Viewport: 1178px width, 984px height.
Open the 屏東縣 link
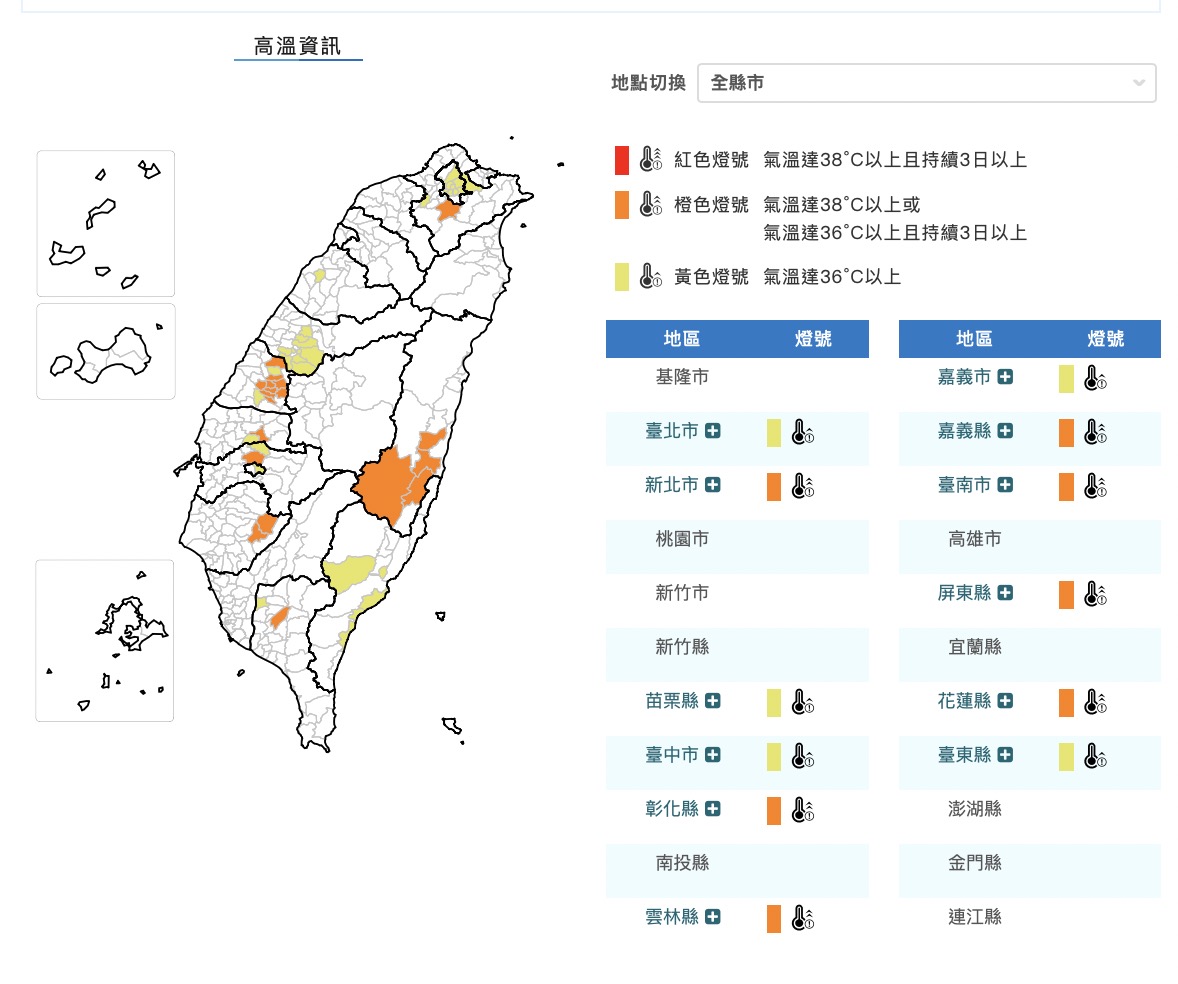964,593
